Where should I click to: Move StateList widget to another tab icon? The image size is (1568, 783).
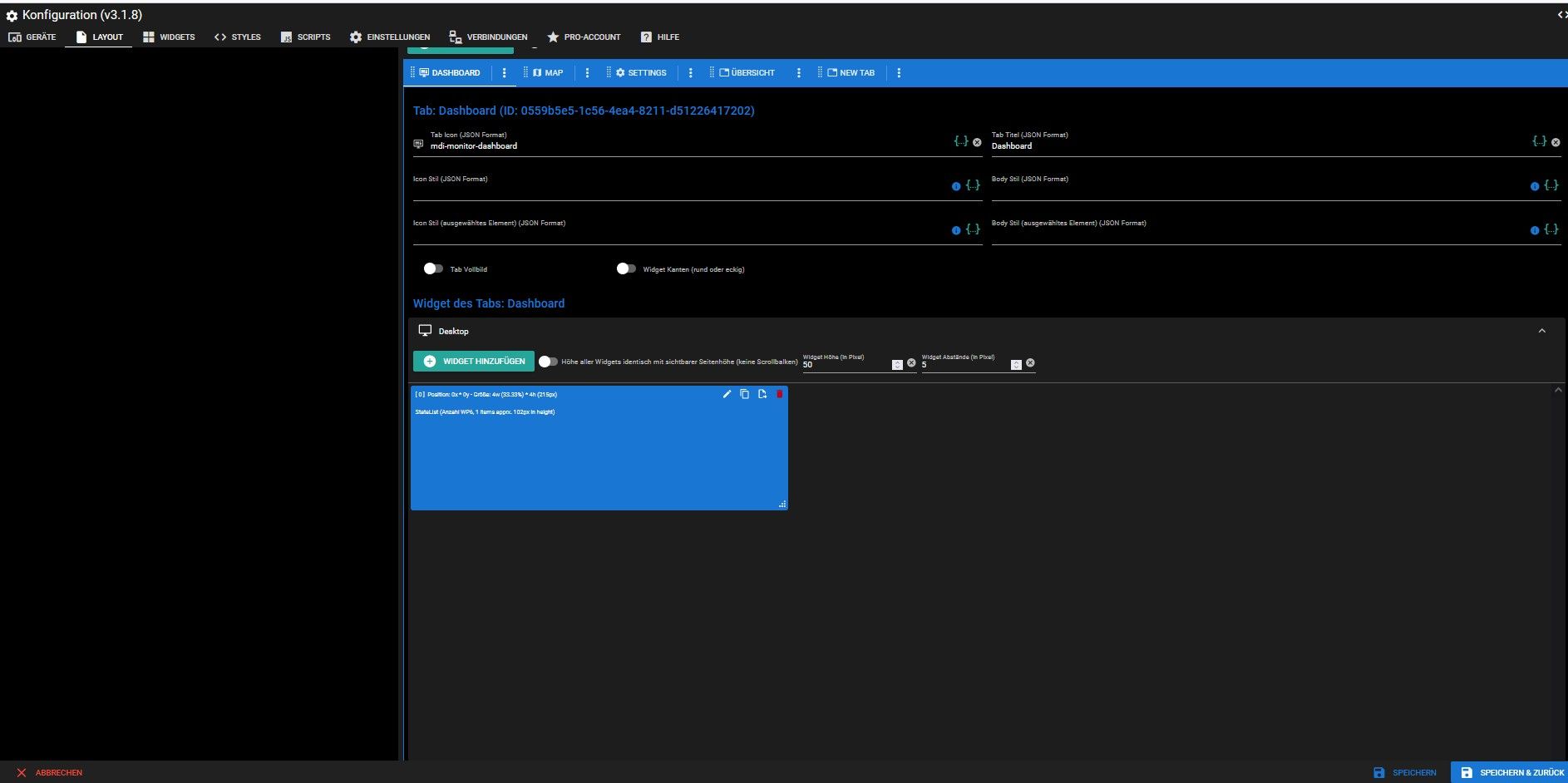tap(762, 394)
